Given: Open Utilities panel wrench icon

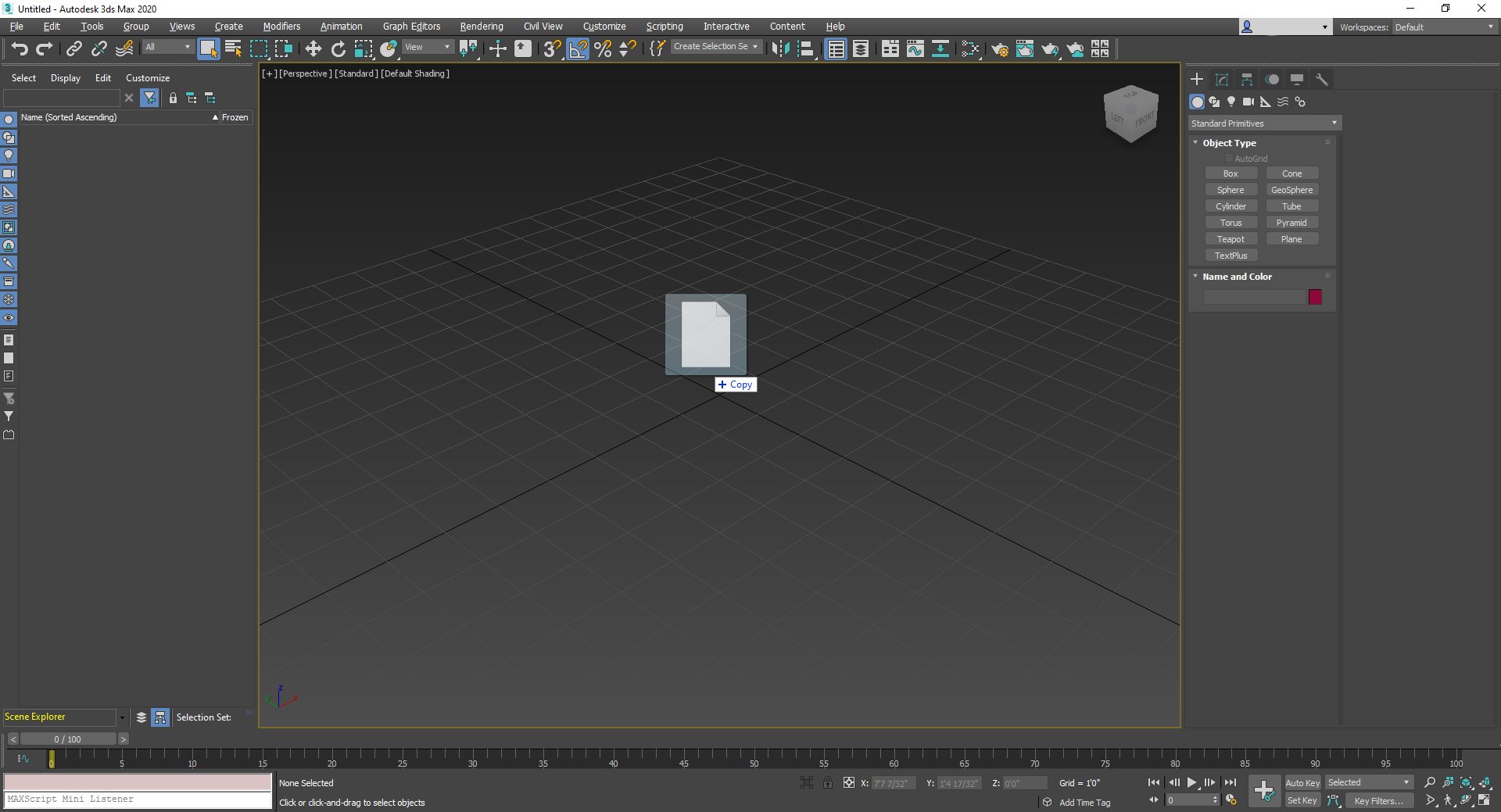Looking at the screenshot, I should pyautogui.click(x=1322, y=80).
